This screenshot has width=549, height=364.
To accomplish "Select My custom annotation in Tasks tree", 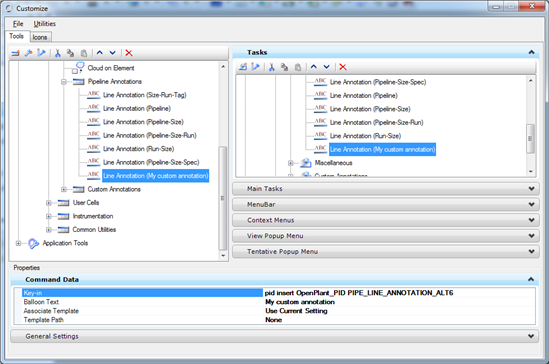I will [x=382, y=149].
